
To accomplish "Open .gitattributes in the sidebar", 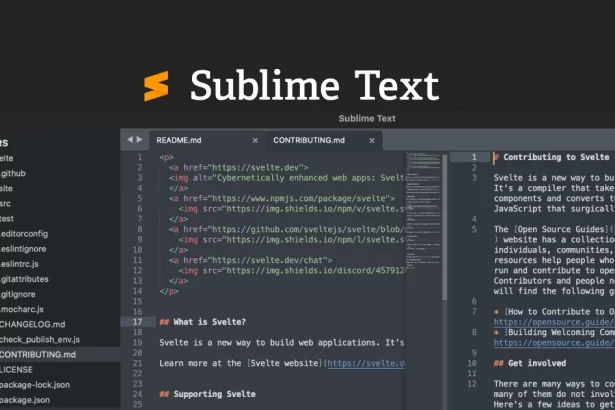I will tap(24, 279).
